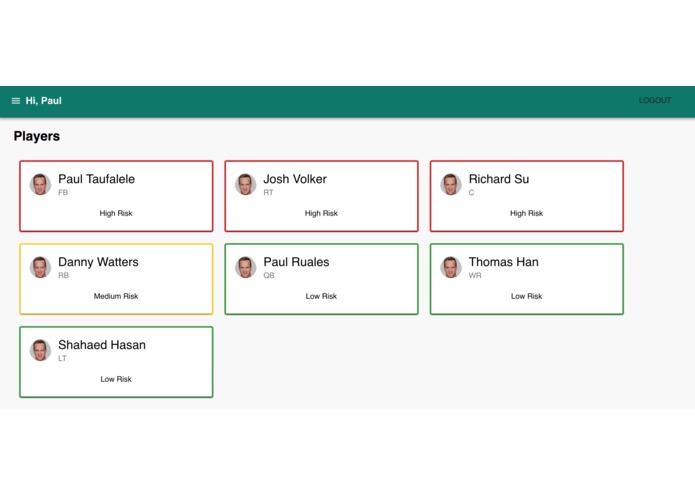695x494 pixels.
Task: Click the 'C' position under Richard Su
Action: 471,192
